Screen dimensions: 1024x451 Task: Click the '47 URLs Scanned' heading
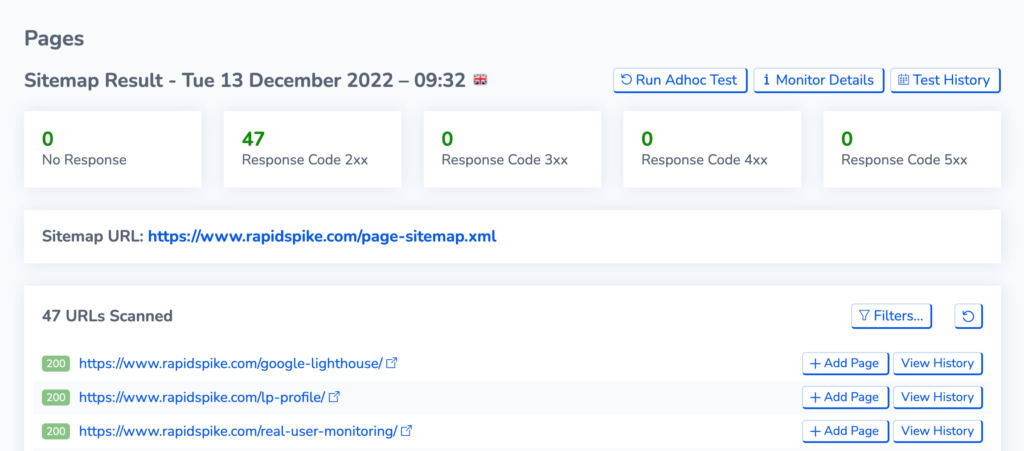[x=107, y=316]
